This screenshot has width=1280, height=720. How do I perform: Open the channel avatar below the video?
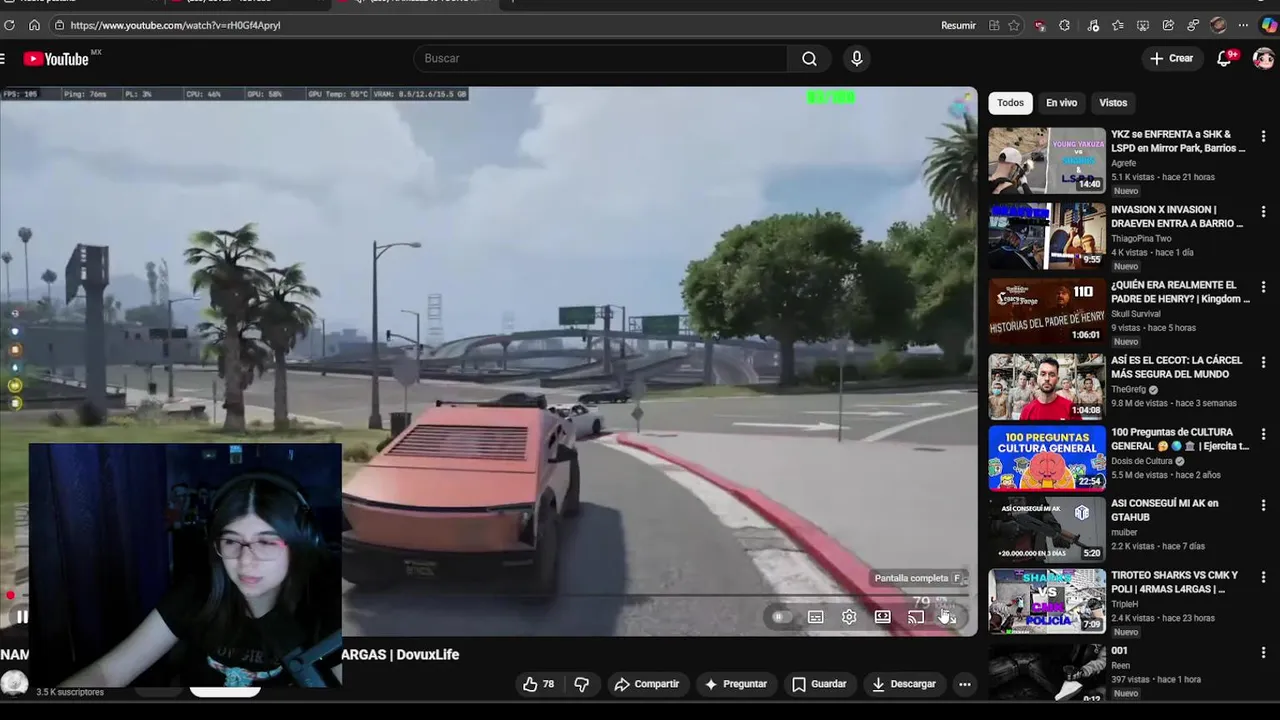coord(14,683)
